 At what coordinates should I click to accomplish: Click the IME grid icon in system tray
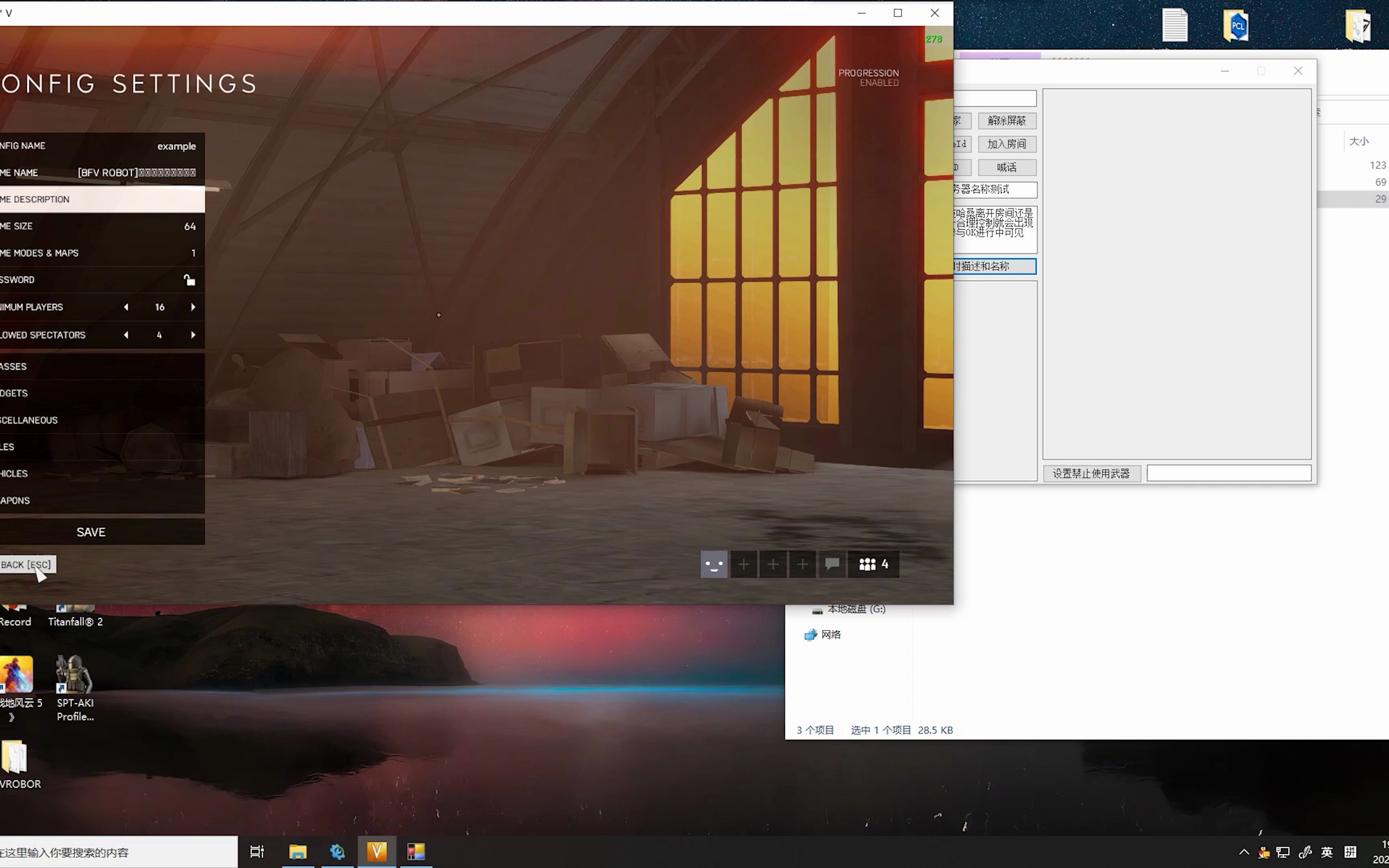[x=1350, y=852]
